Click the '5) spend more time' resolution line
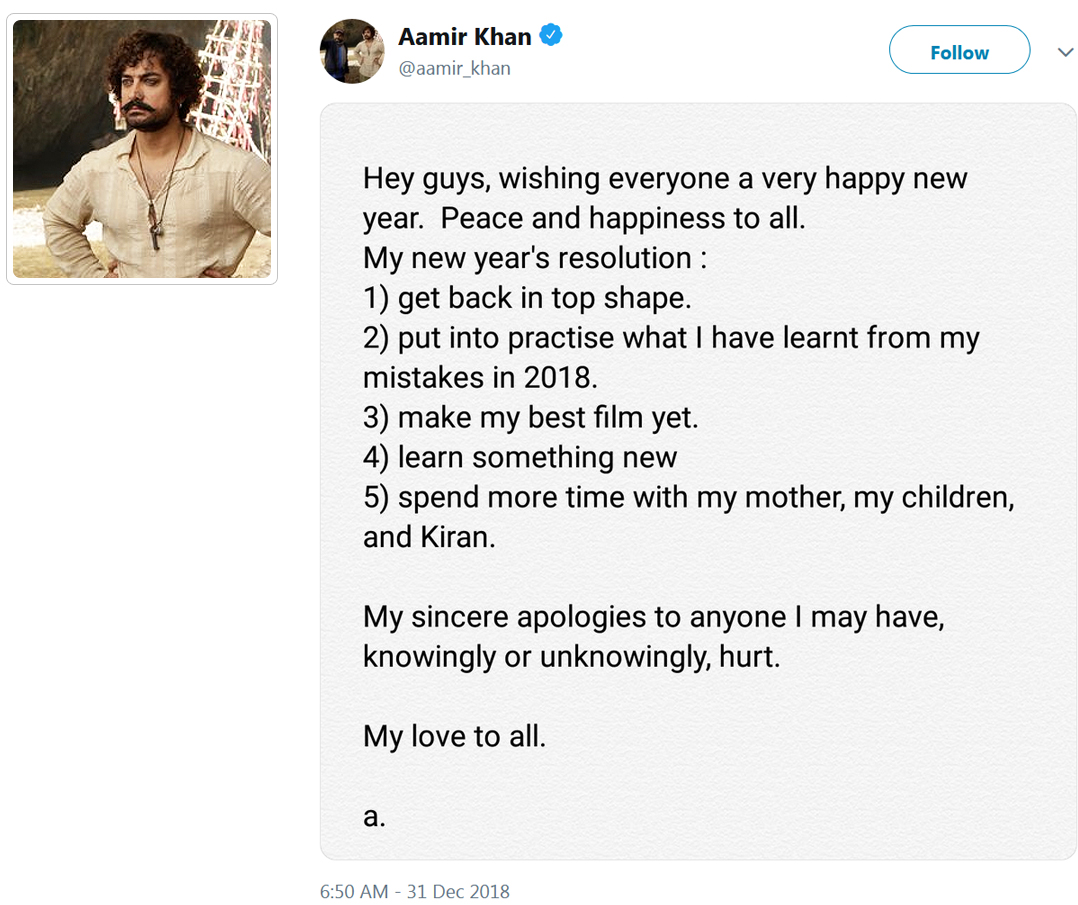The height and width of the screenshot is (905, 1078). pos(688,497)
